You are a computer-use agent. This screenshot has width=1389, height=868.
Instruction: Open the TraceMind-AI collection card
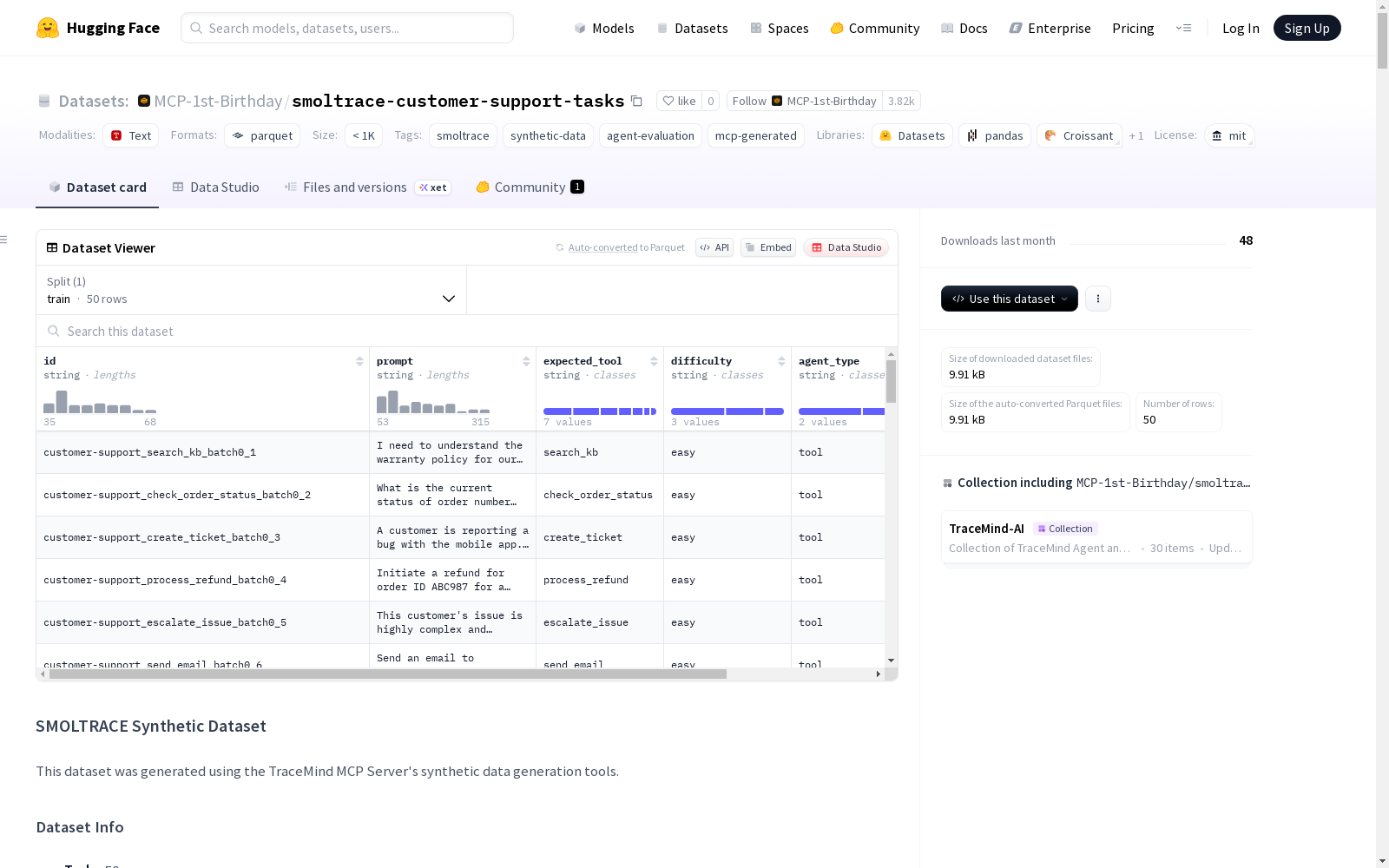[x=1096, y=537]
